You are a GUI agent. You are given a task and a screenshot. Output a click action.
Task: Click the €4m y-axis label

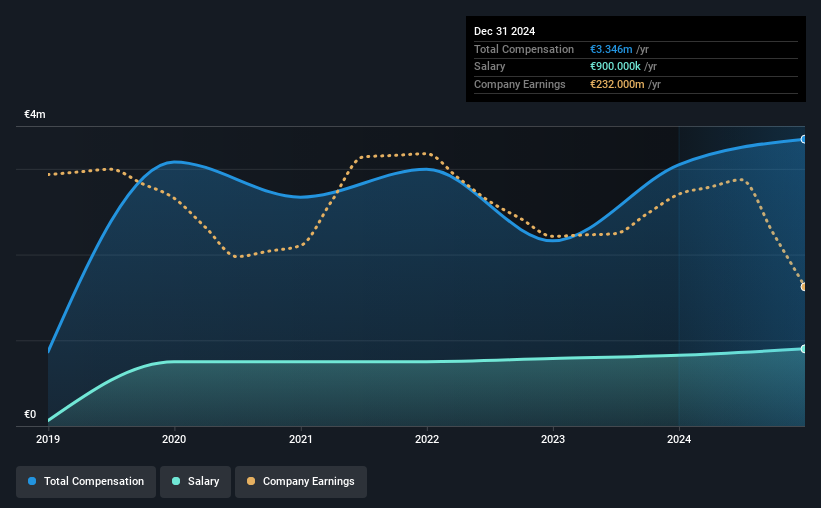pyautogui.click(x=35, y=114)
